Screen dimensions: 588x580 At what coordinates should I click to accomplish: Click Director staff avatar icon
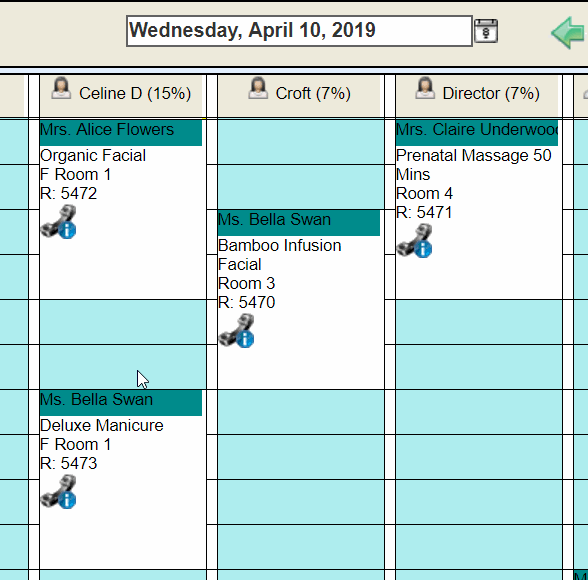tap(425, 88)
